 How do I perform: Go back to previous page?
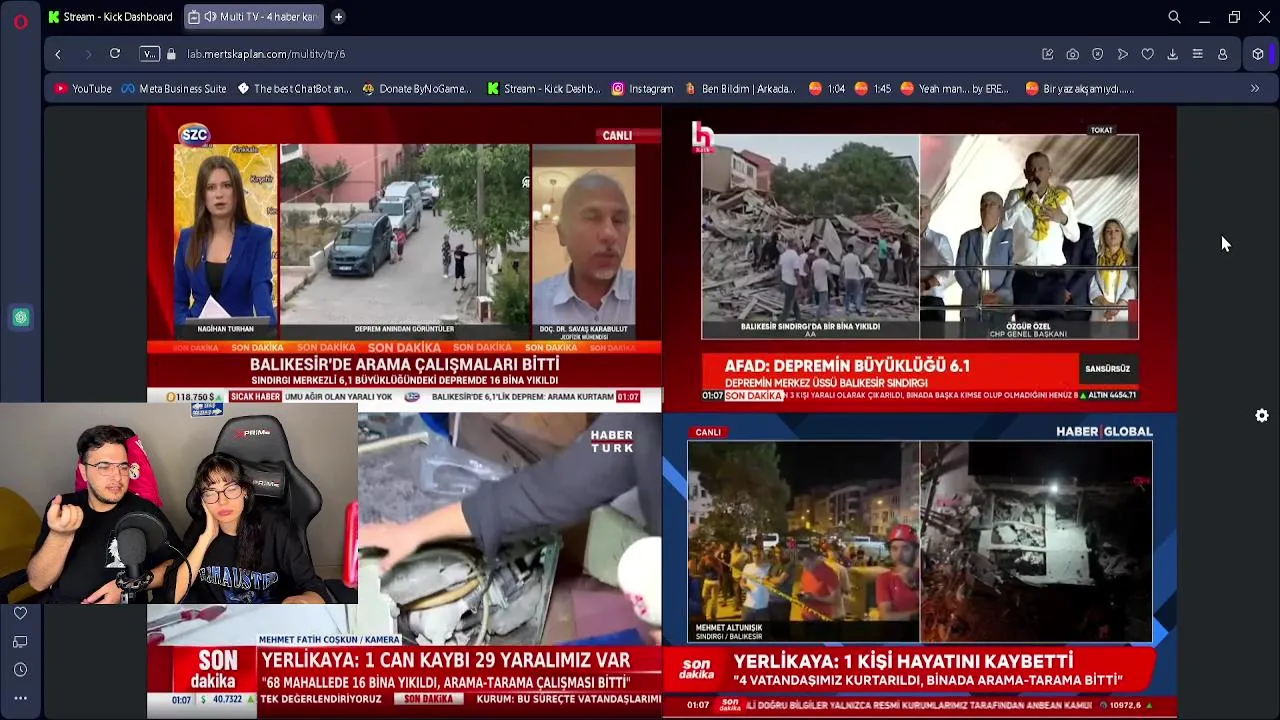(x=58, y=54)
